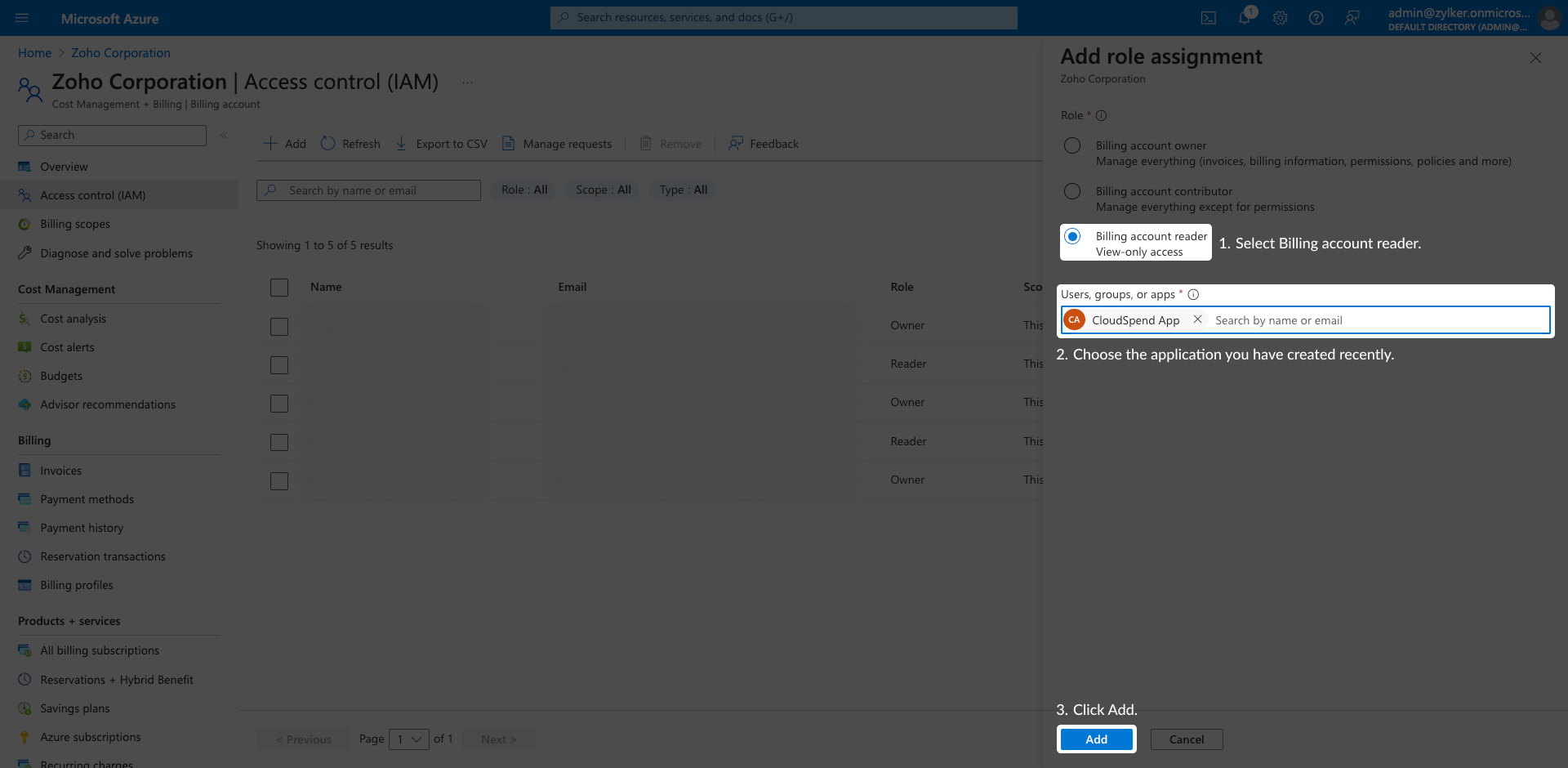The height and width of the screenshot is (768, 1568).
Task: Open the notifications bell
Action: (1245, 18)
